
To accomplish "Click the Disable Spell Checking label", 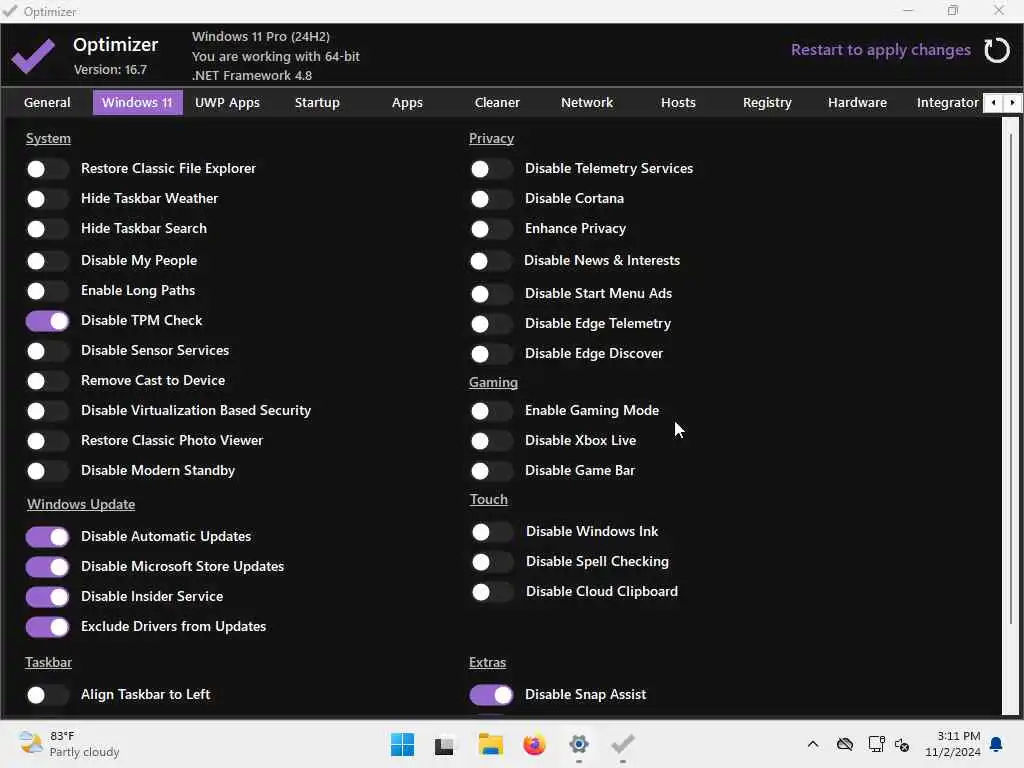I will [597, 562].
